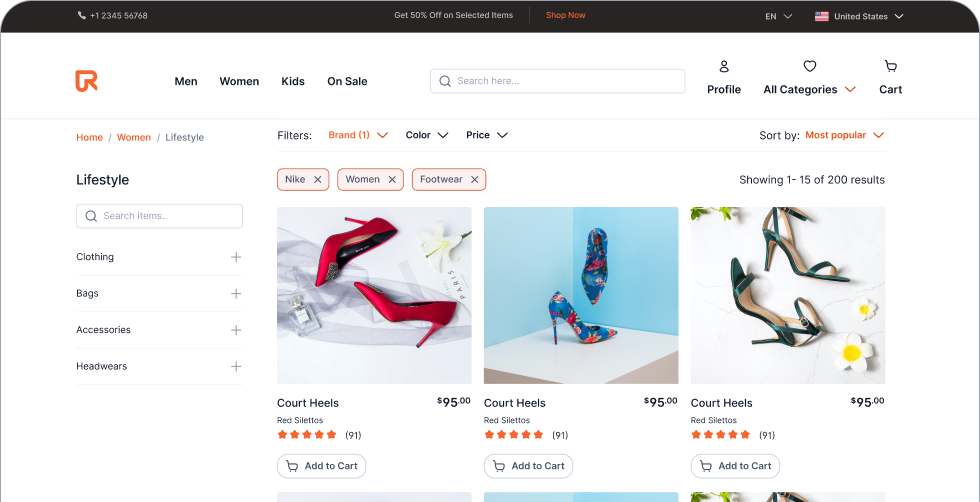Expand the Headwears category
The height and width of the screenshot is (502, 980).
236,367
